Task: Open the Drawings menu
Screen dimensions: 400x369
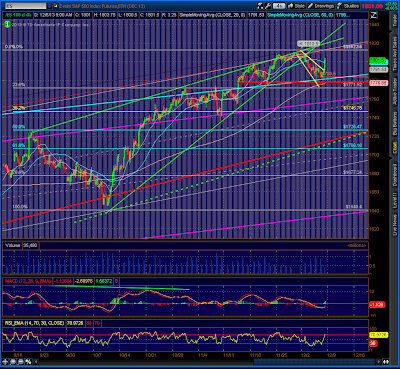Action: click(321, 6)
